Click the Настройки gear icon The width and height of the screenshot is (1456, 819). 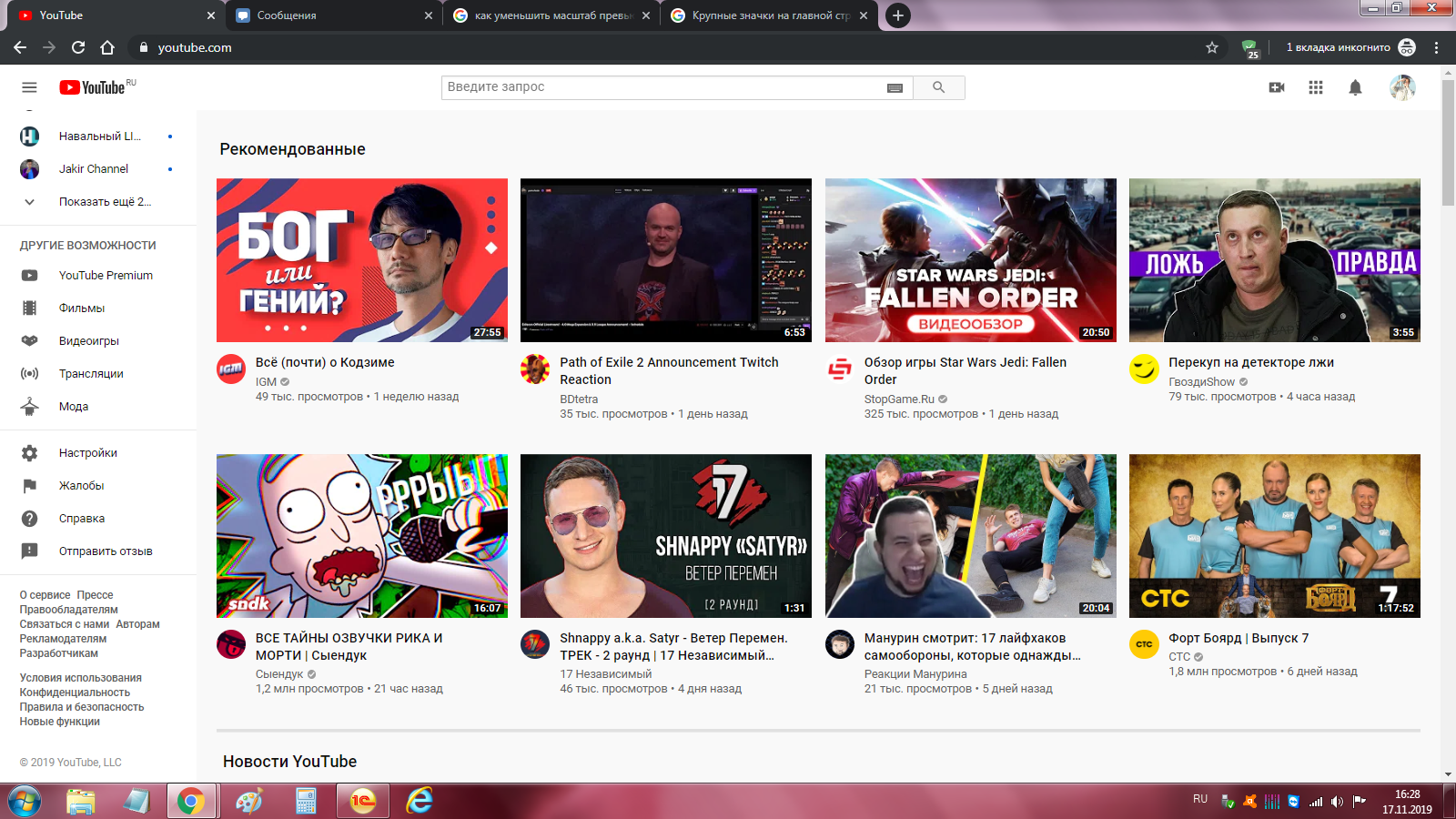pyautogui.click(x=30, y=453)
